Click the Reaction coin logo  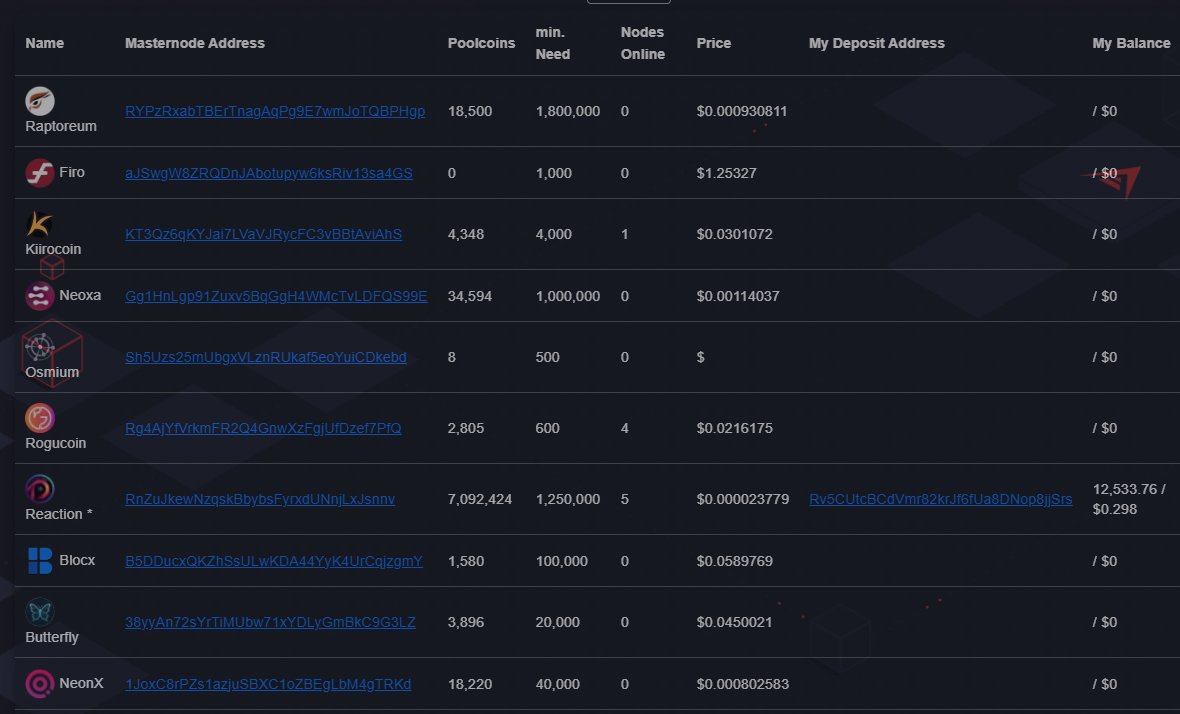(40, 489)
